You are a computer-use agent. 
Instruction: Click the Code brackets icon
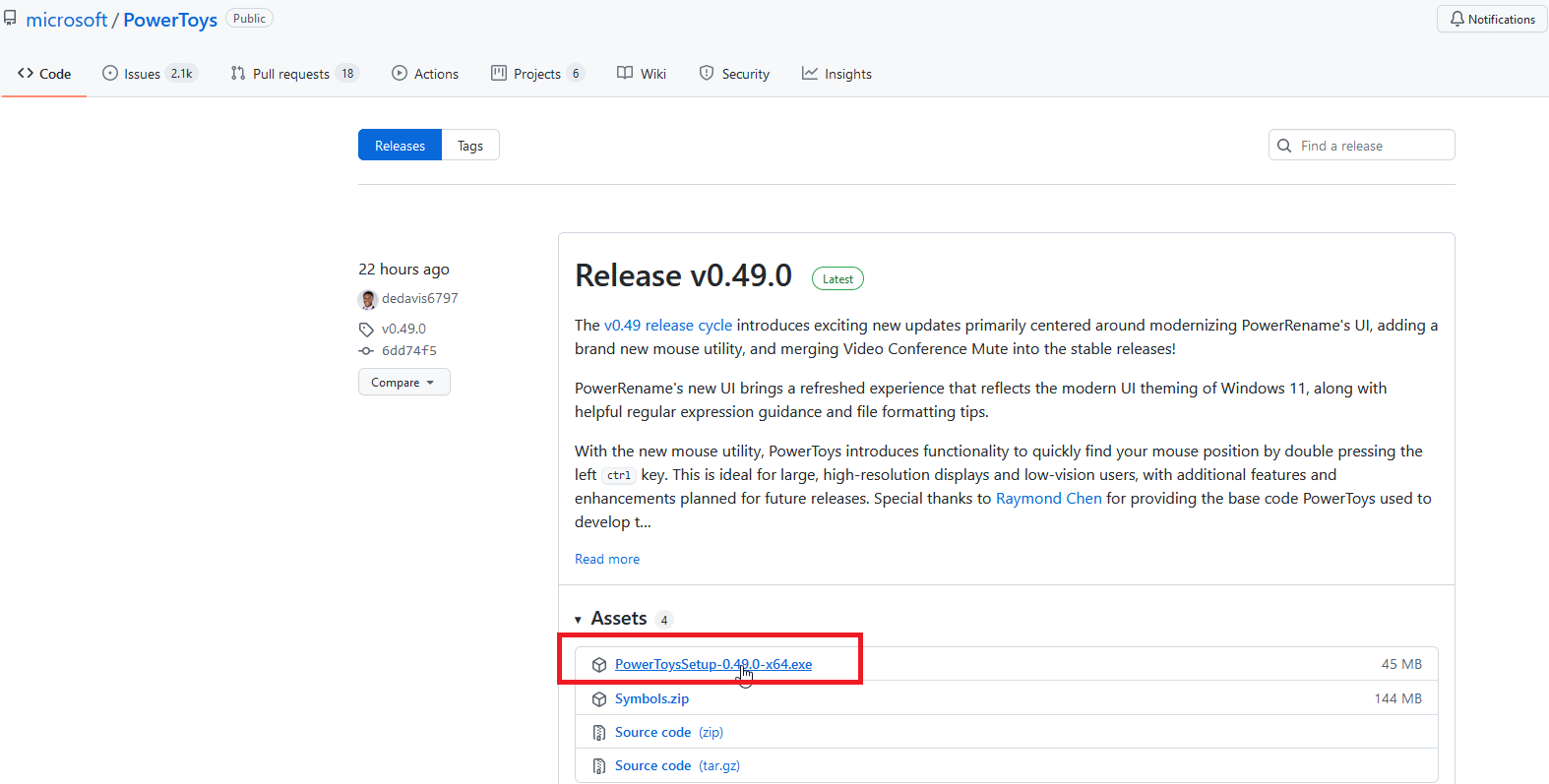[x=26, y=73]
